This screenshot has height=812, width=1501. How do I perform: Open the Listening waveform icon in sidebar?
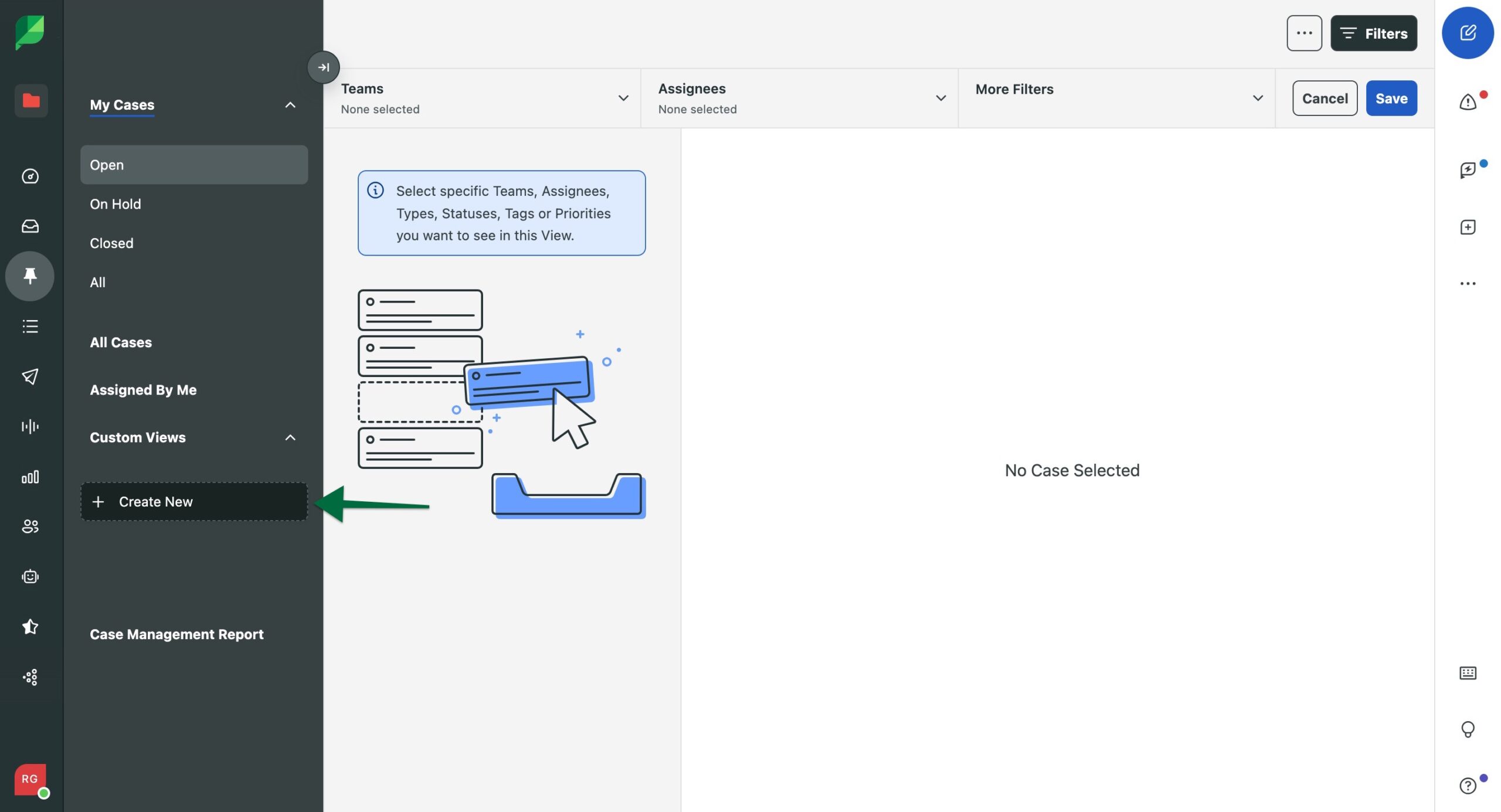pos(30,426)
